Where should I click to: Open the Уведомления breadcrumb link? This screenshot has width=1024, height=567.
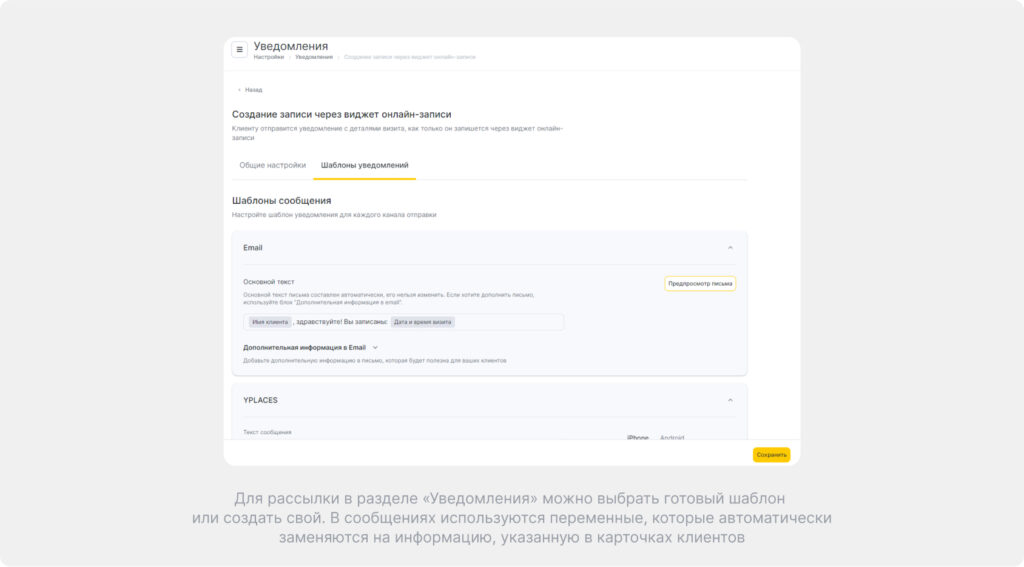tap(313, 57)
